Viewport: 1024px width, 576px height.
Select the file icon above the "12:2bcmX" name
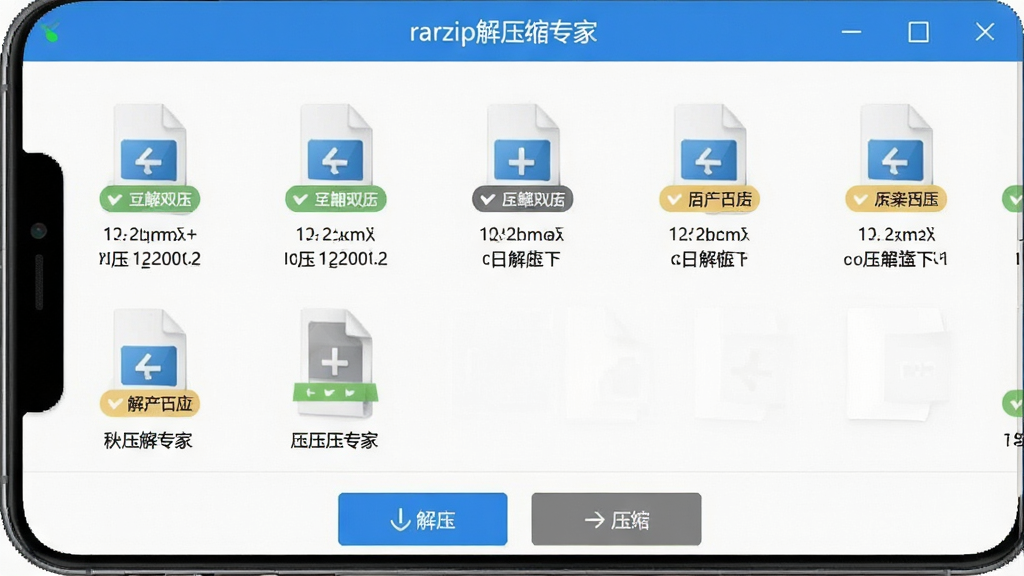pyautogui.click(x=709, y=145)
